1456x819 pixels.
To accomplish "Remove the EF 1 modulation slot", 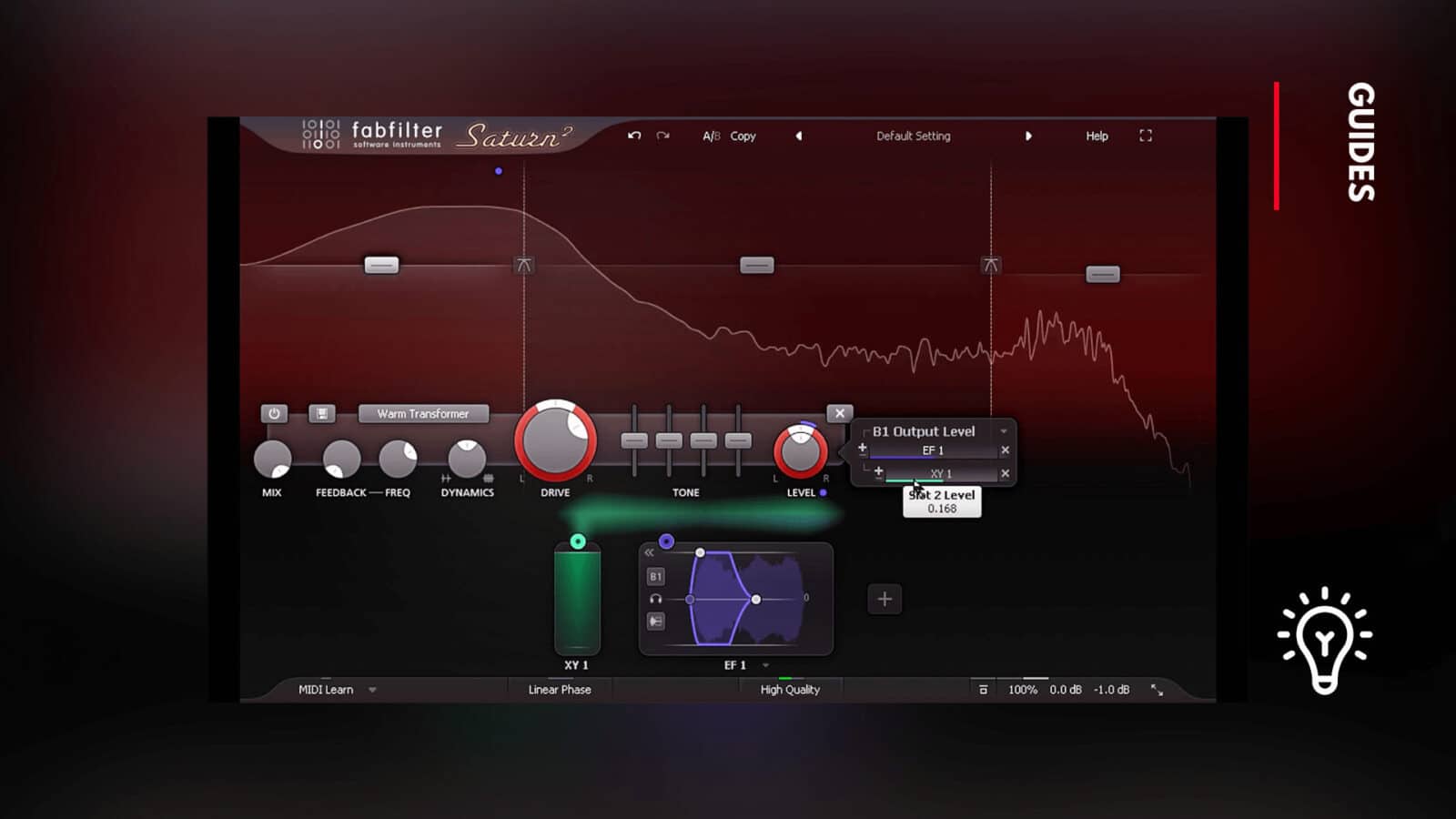I will [1005, 450].
